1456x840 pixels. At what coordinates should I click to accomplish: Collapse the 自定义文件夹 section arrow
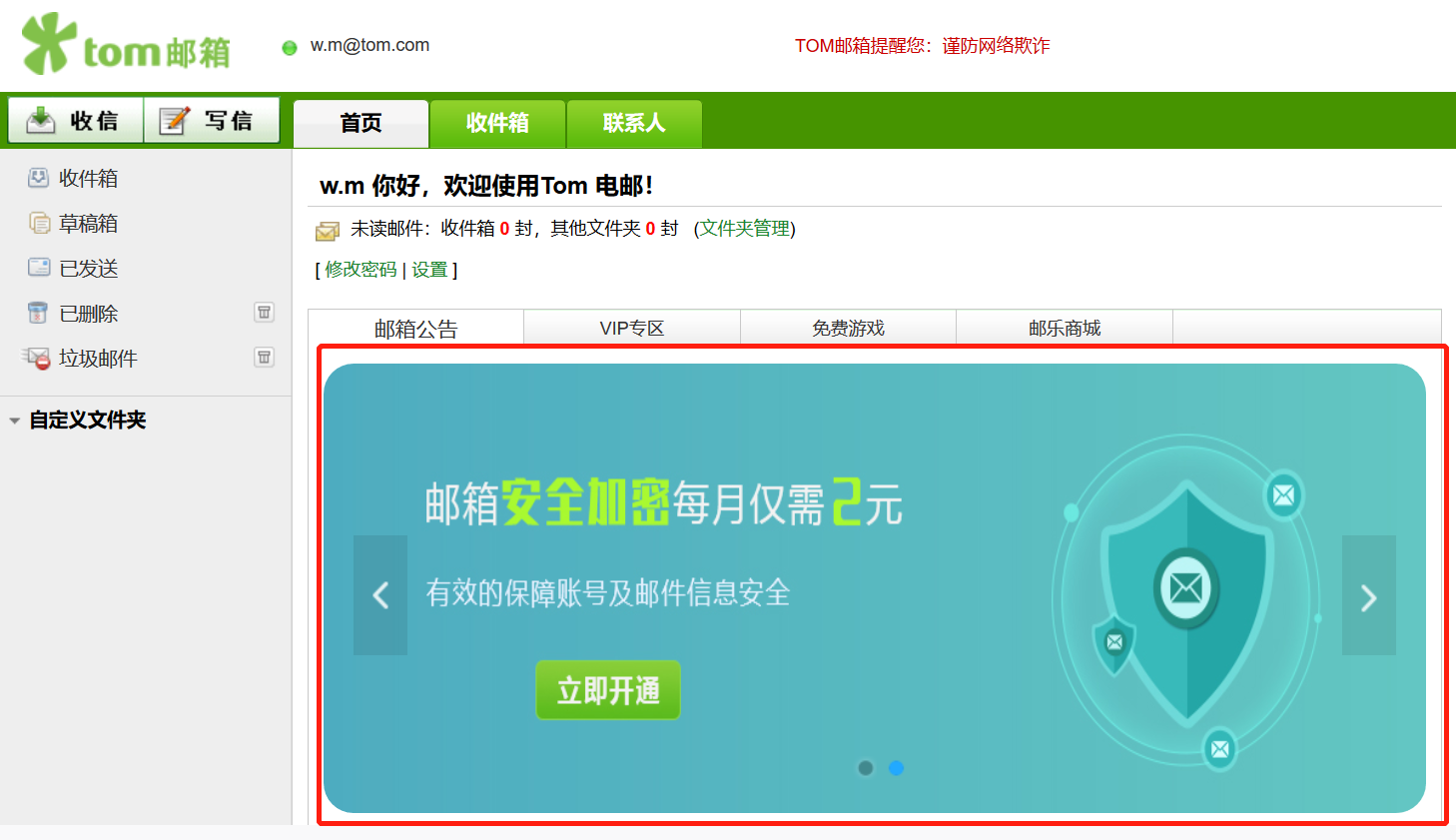click(14, 420)
